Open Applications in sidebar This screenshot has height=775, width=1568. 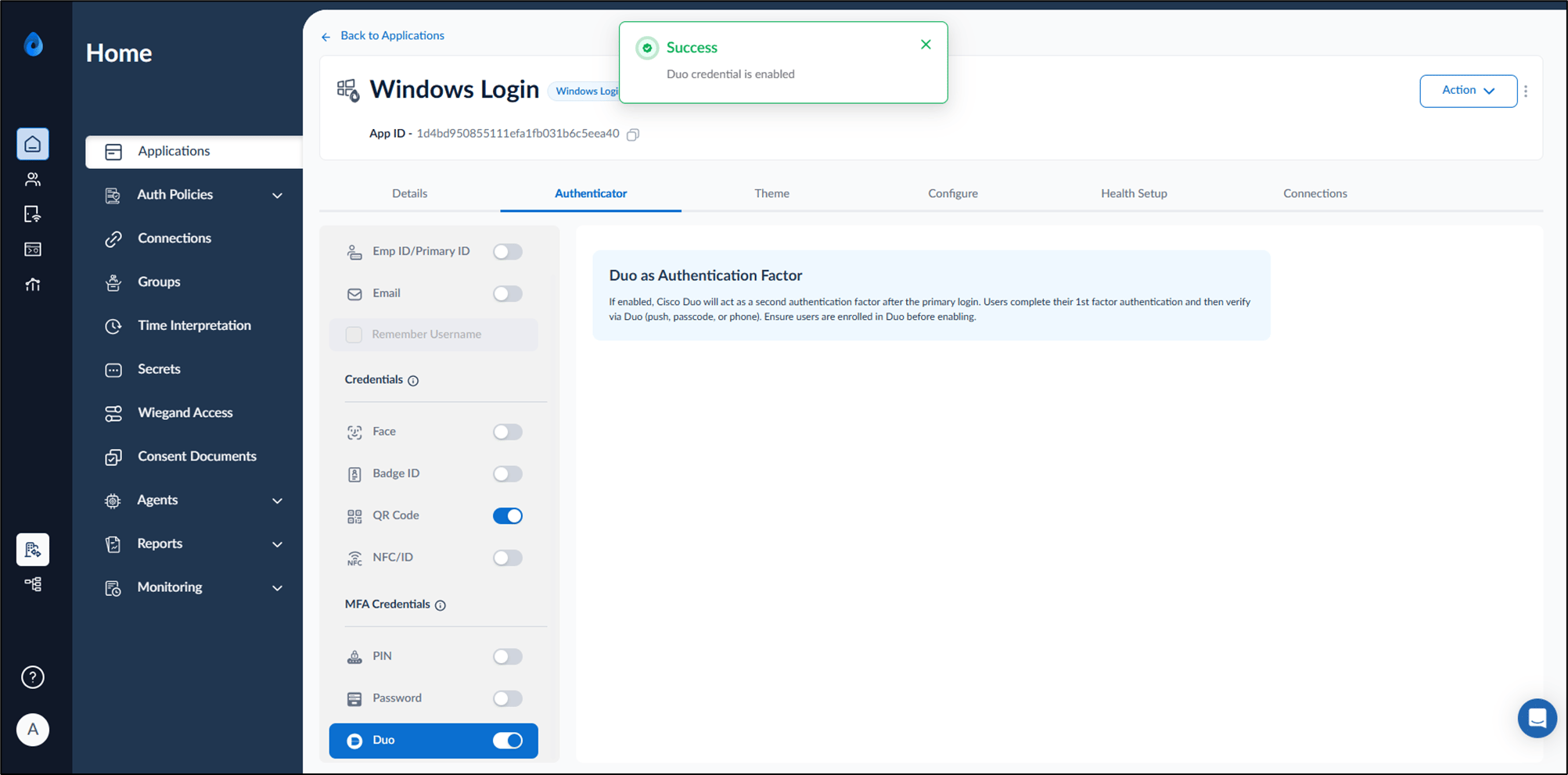pos(194,152)
